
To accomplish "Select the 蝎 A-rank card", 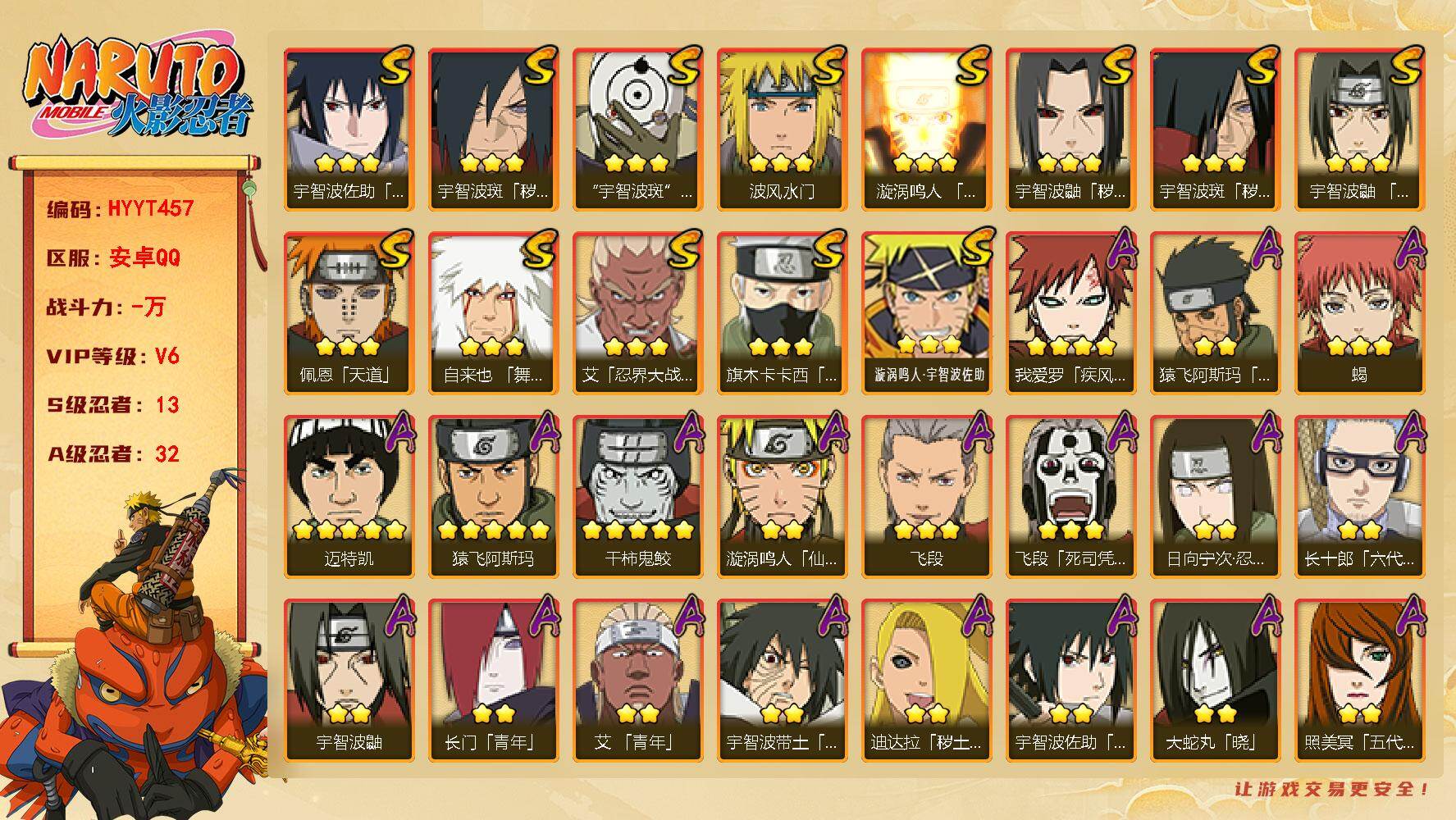I will tap(1359, 313).
